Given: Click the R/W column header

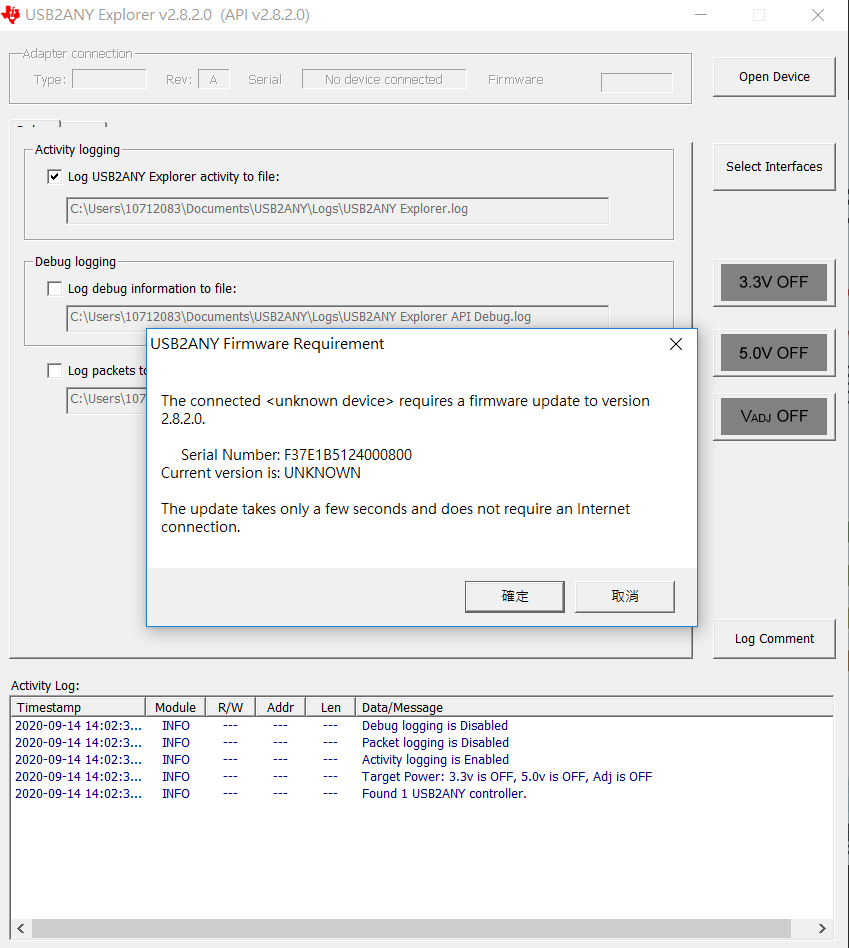Looking at the screenshot, I should point(230,707).
